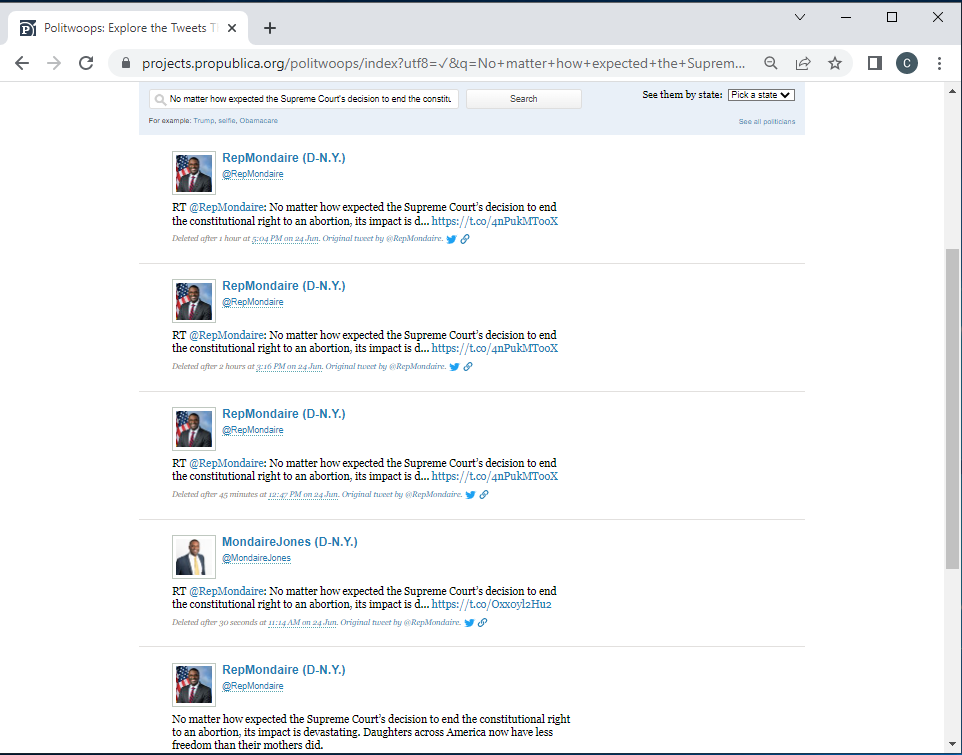Open the Chrome profile avatar C
This screenshot has height=755, width=962.
907,63
